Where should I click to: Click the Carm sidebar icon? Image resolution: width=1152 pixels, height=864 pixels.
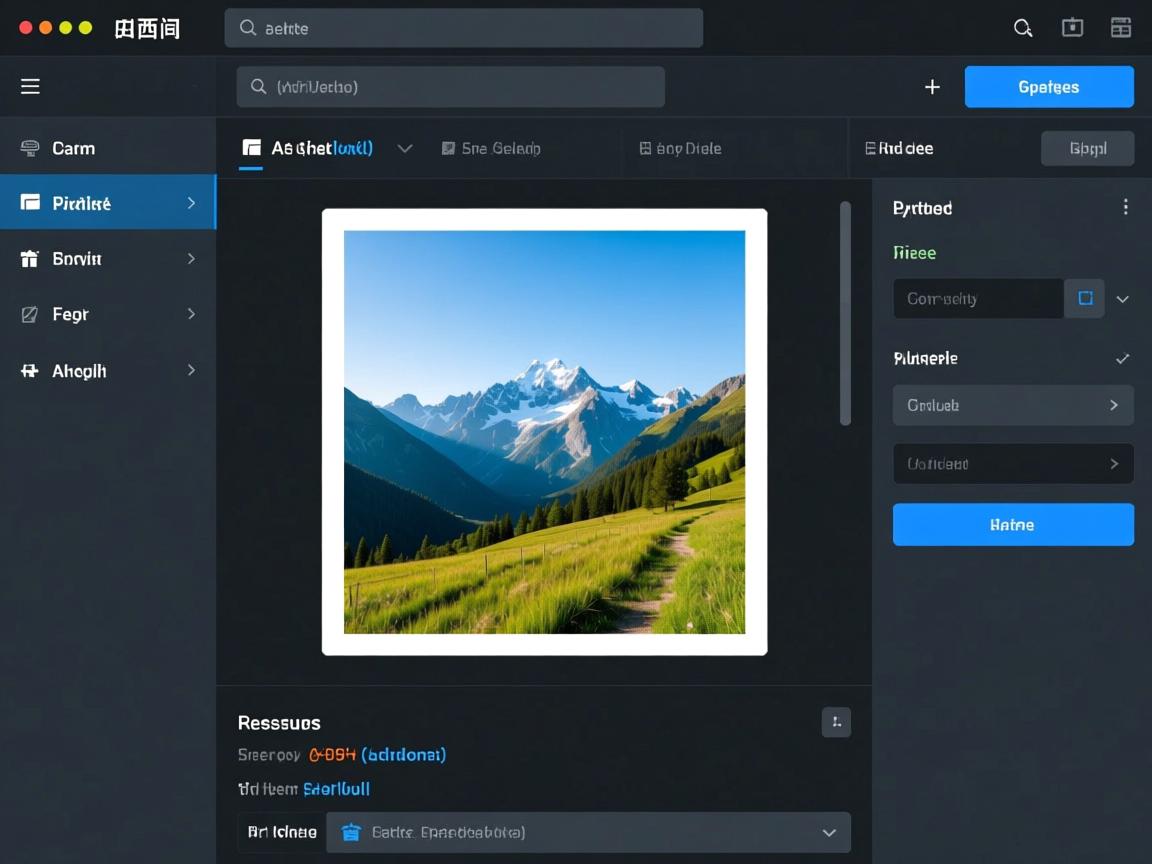point(31,148)
